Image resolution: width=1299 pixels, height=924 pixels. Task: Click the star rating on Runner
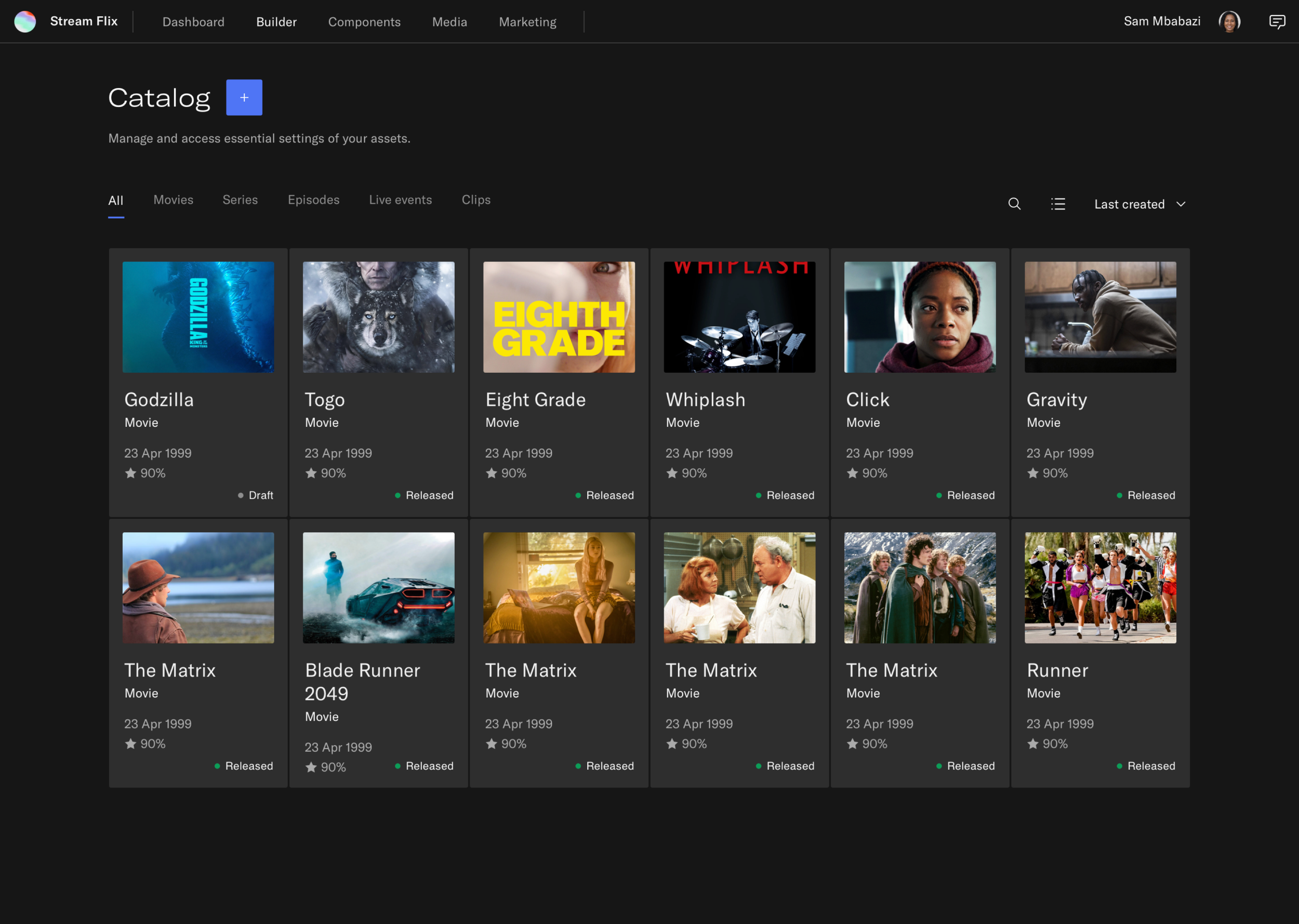(x=1033, y=744)
